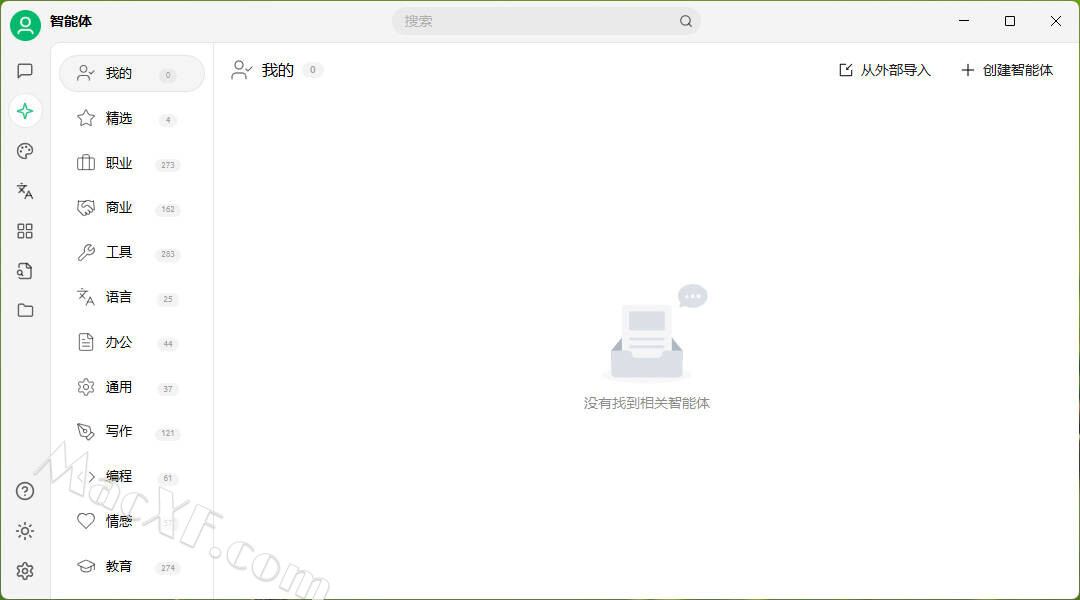Click 没有找到相关智能体 empty message
The image size is (1080, 600).
coord(647,403)
